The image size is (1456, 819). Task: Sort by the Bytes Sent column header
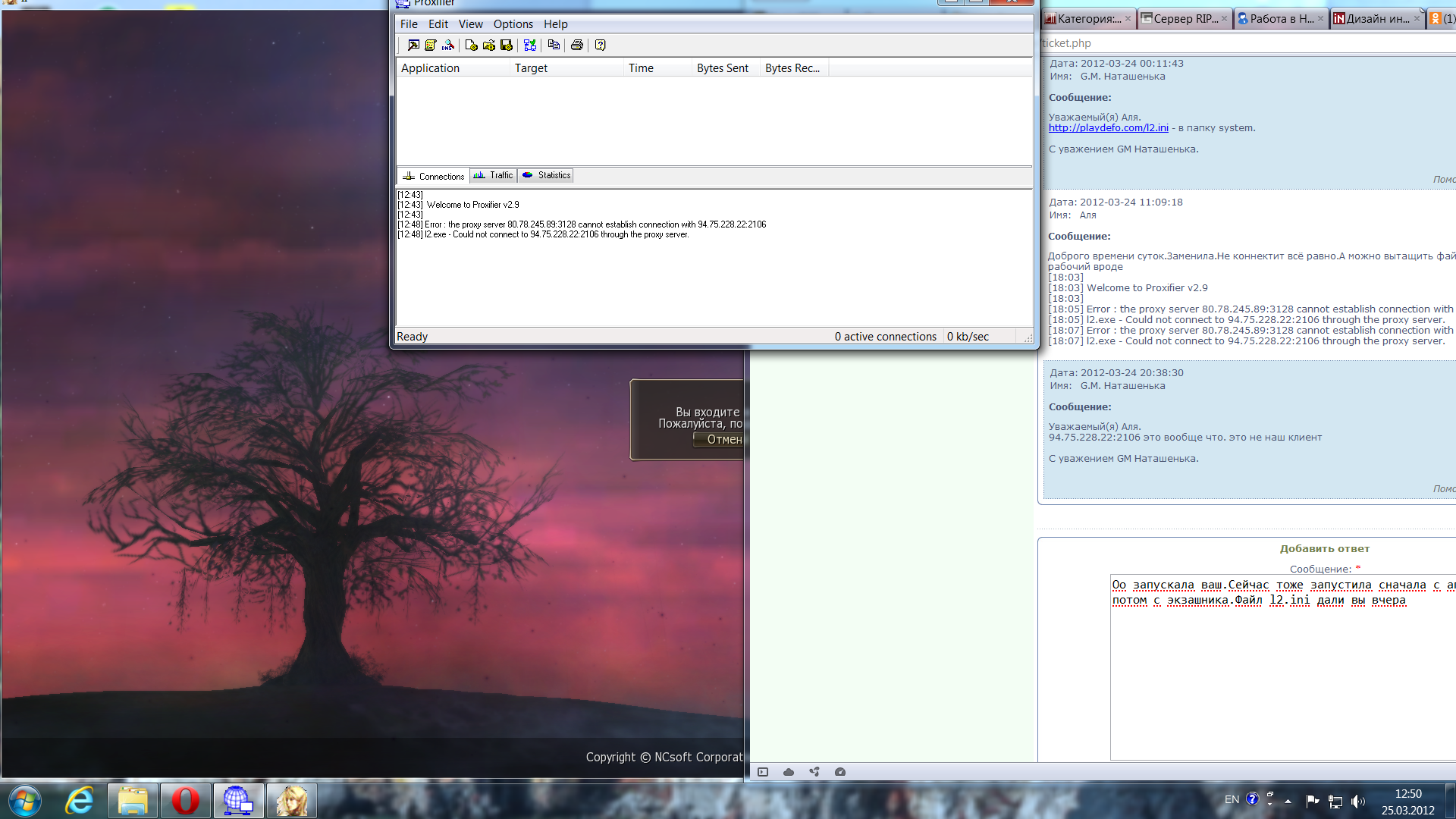coord(726,68)
